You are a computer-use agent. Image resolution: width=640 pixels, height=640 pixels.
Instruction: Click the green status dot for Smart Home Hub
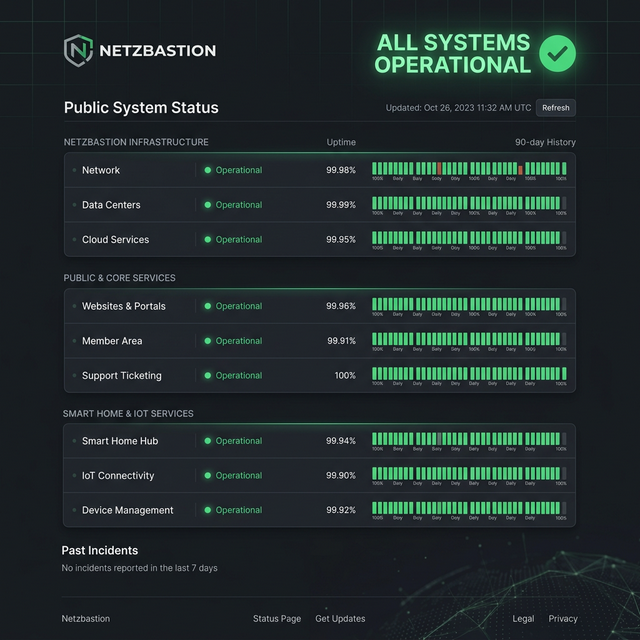click(208, 441)
